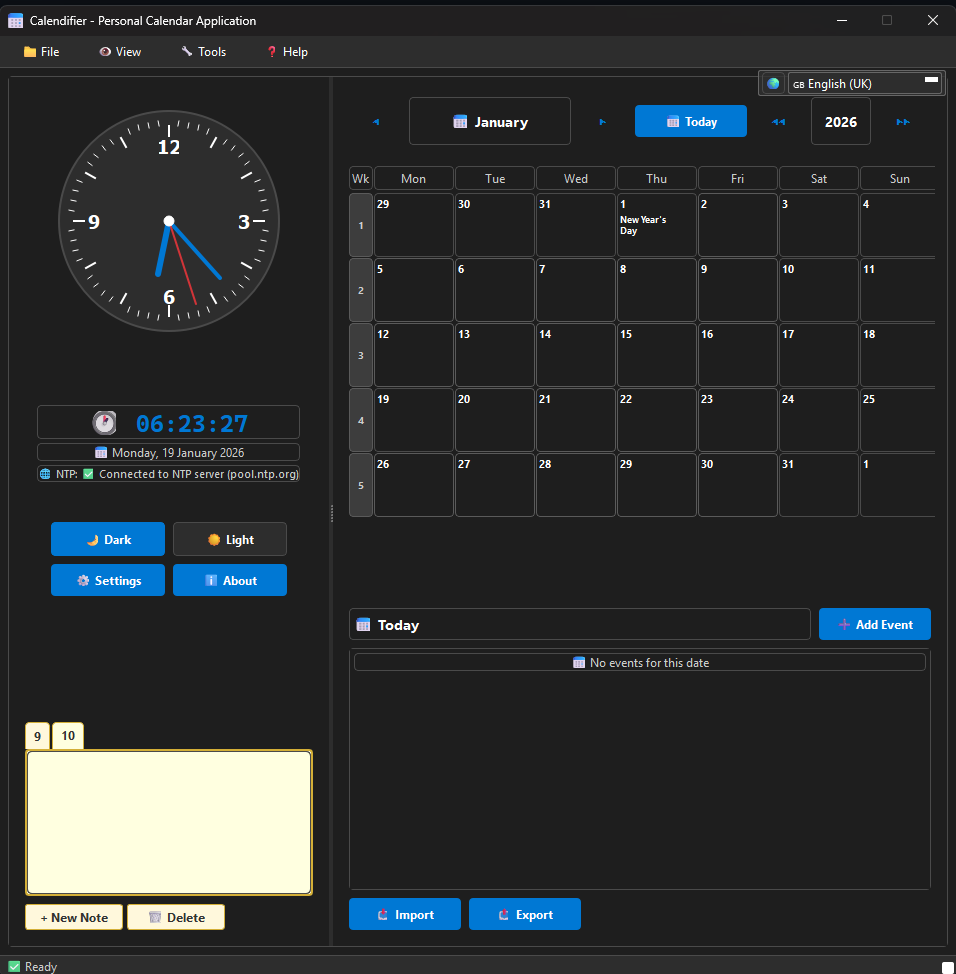Open the January month selector
Image resolution: width=956 pixels, height=974 pixels.
(490, 122)
